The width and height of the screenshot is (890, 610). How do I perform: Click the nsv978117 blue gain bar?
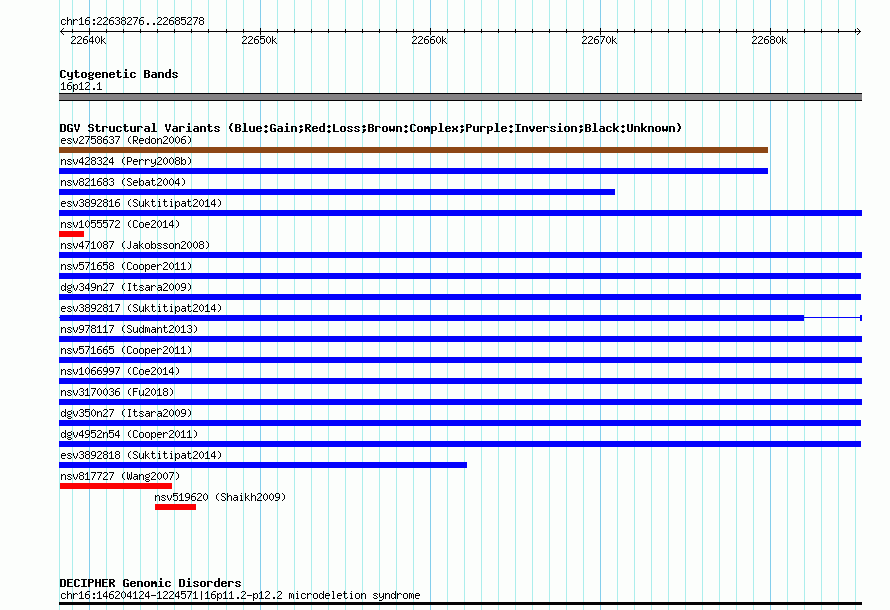(x=460, y=339)
